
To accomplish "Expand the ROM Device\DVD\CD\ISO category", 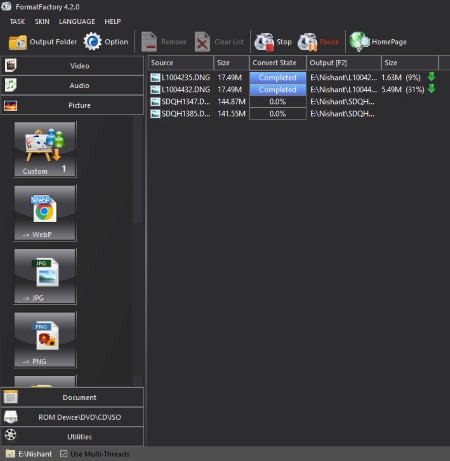I will (x=72, y=417).
